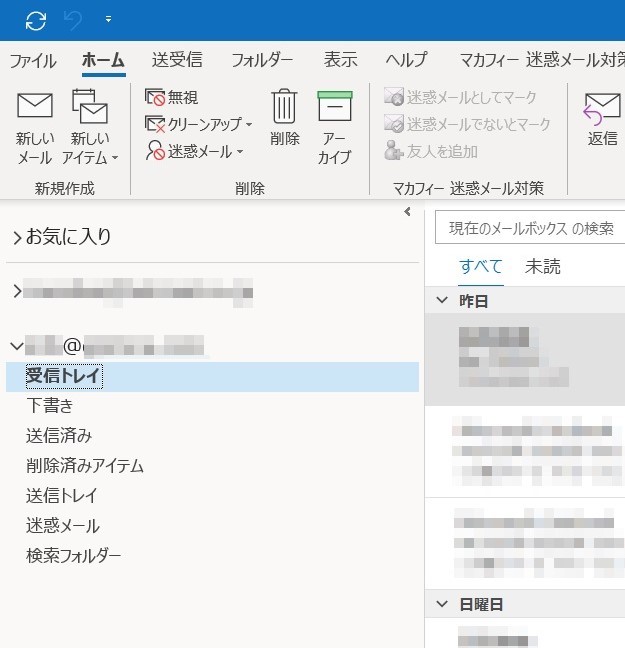Viewport: 625px width, 648px height.
Task: Collapse the folder pane with arrow
Action: [x=407, y=212]
